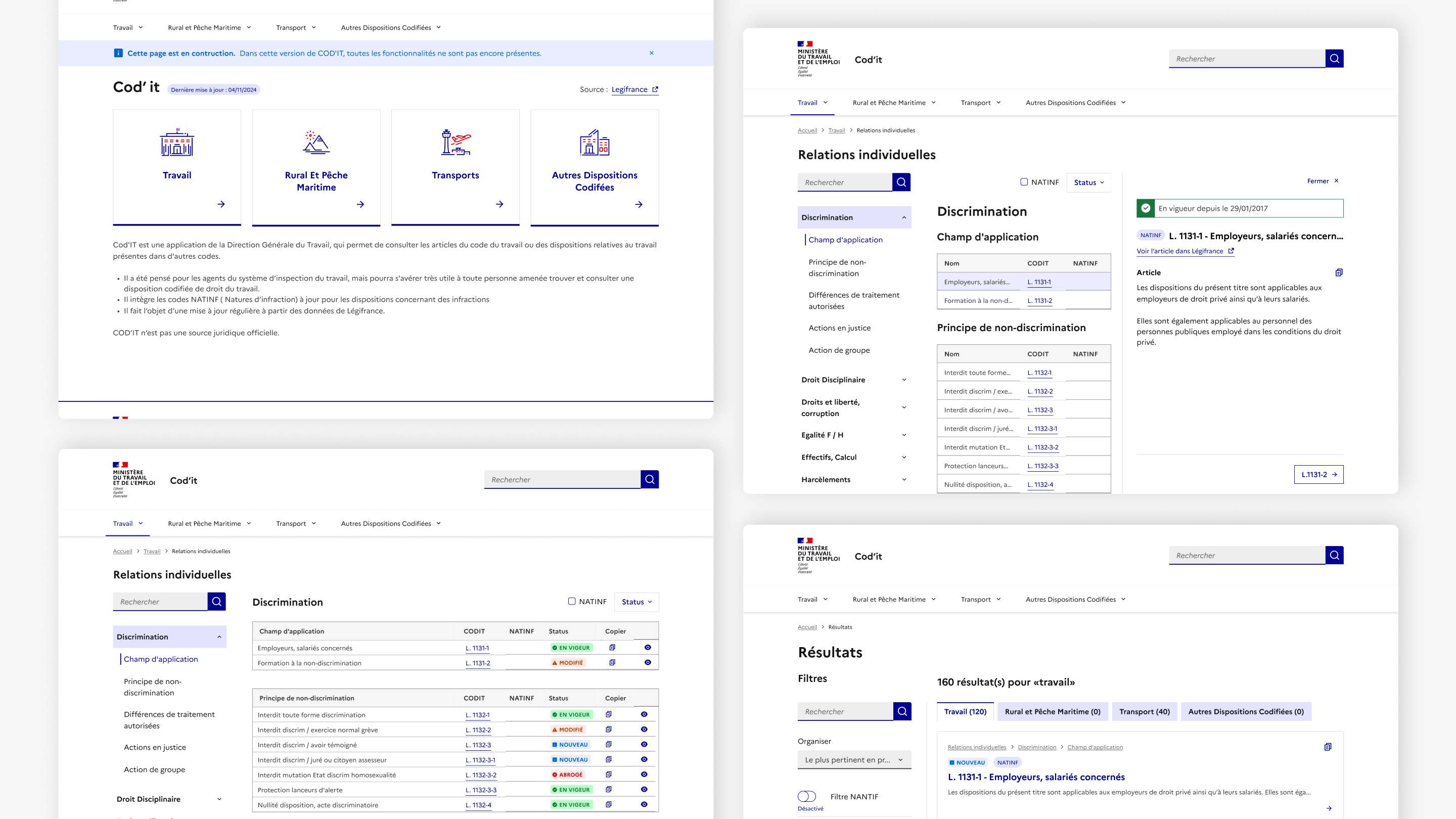Click the Transports control tower pictogram

tap(456, 142)
